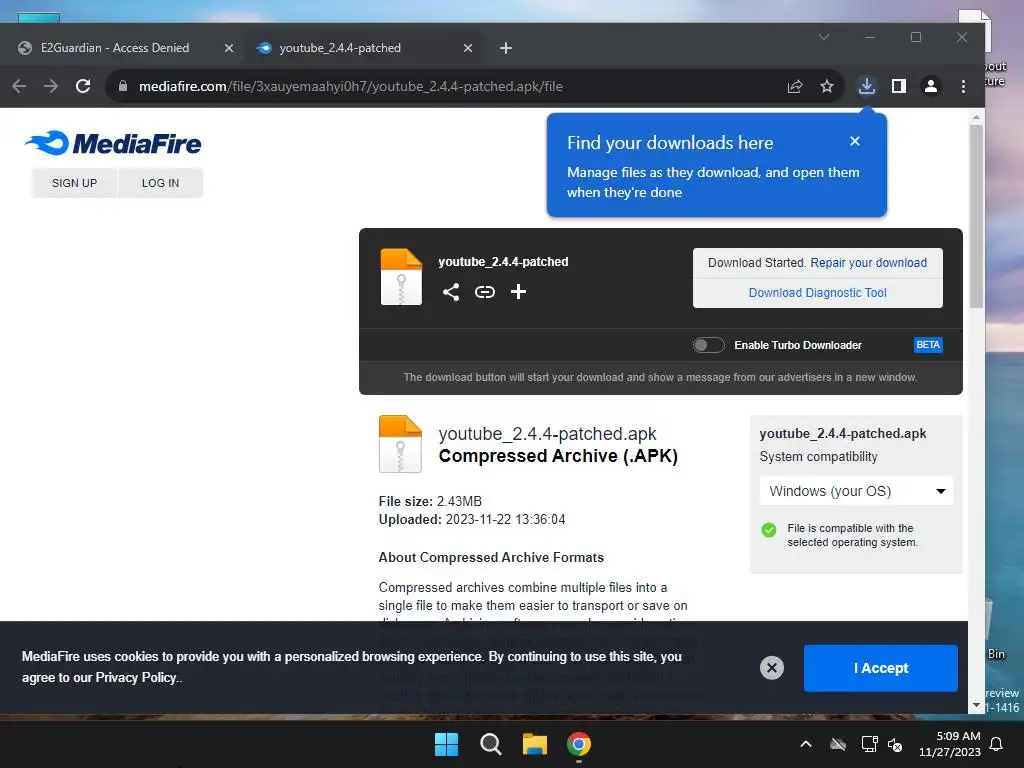The width and height of the screenshot is (1024, 768).
Task: Click the 'Repair your download' link
Action: [x=869, y=263]
